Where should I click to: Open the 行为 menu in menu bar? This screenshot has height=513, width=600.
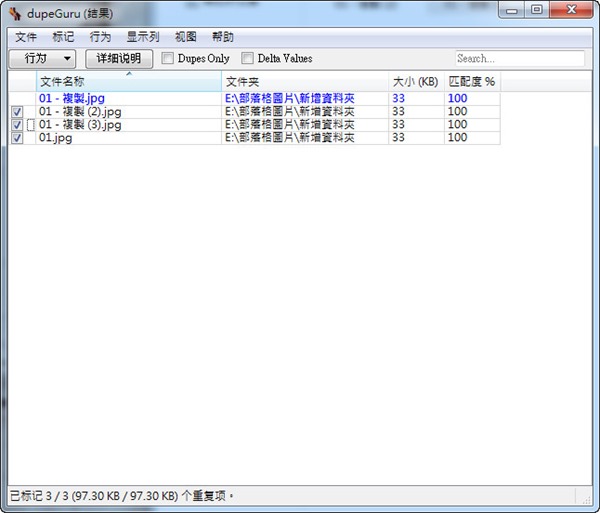(100, 37)
